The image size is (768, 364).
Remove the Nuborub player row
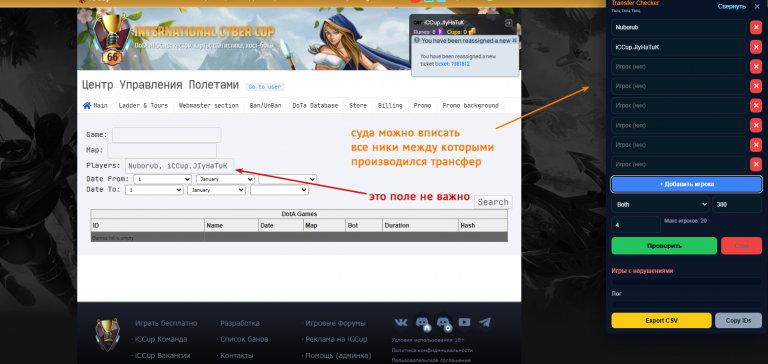[756, 27]
